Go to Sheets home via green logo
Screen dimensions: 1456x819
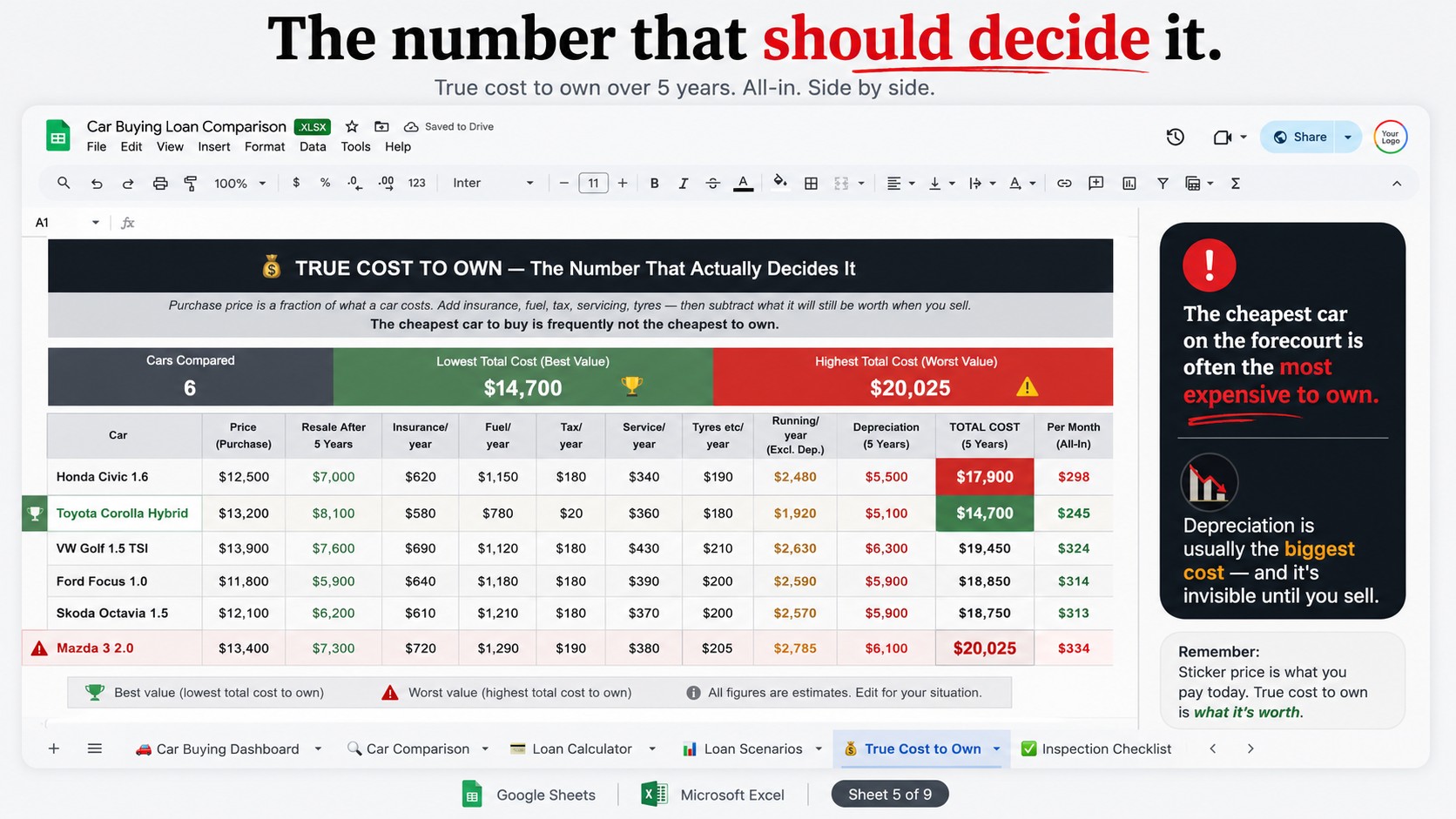coord(58,136)
